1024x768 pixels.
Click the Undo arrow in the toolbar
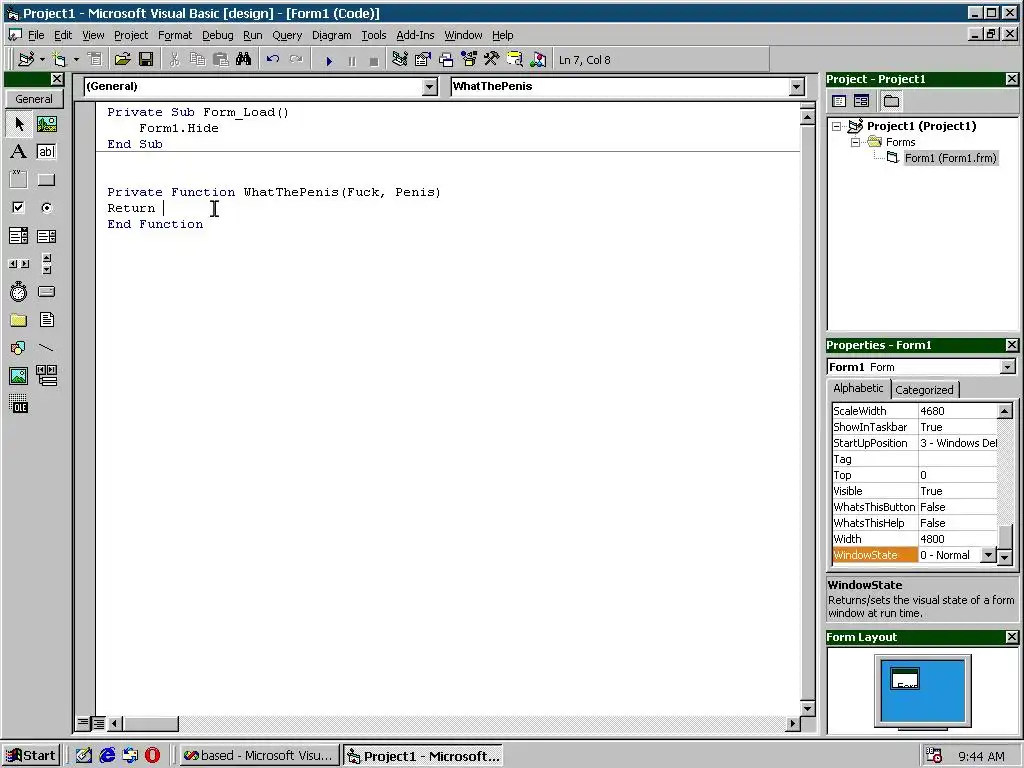272,60
